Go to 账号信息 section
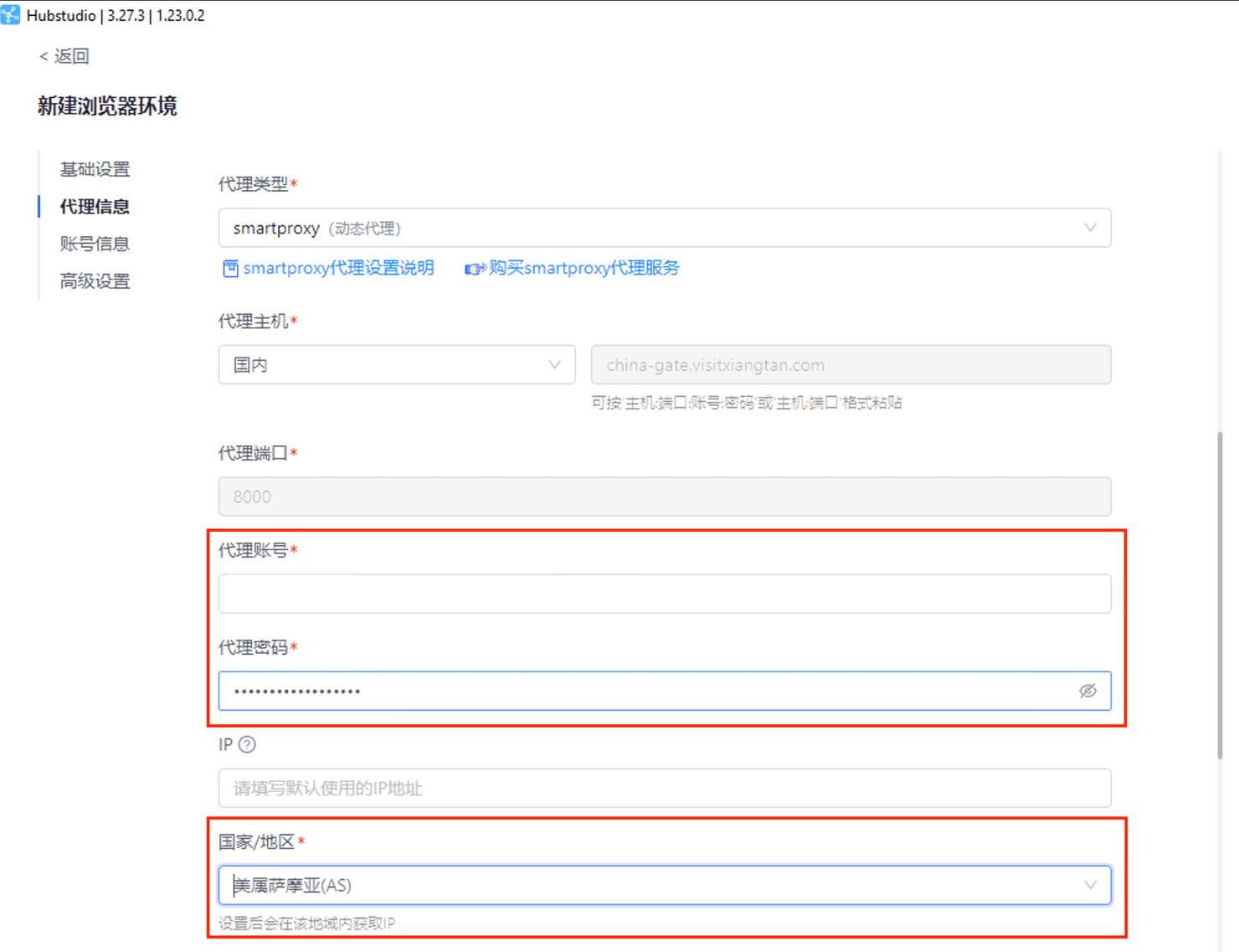This screenshot has width=1239, height=952. [x=95, y=244]
